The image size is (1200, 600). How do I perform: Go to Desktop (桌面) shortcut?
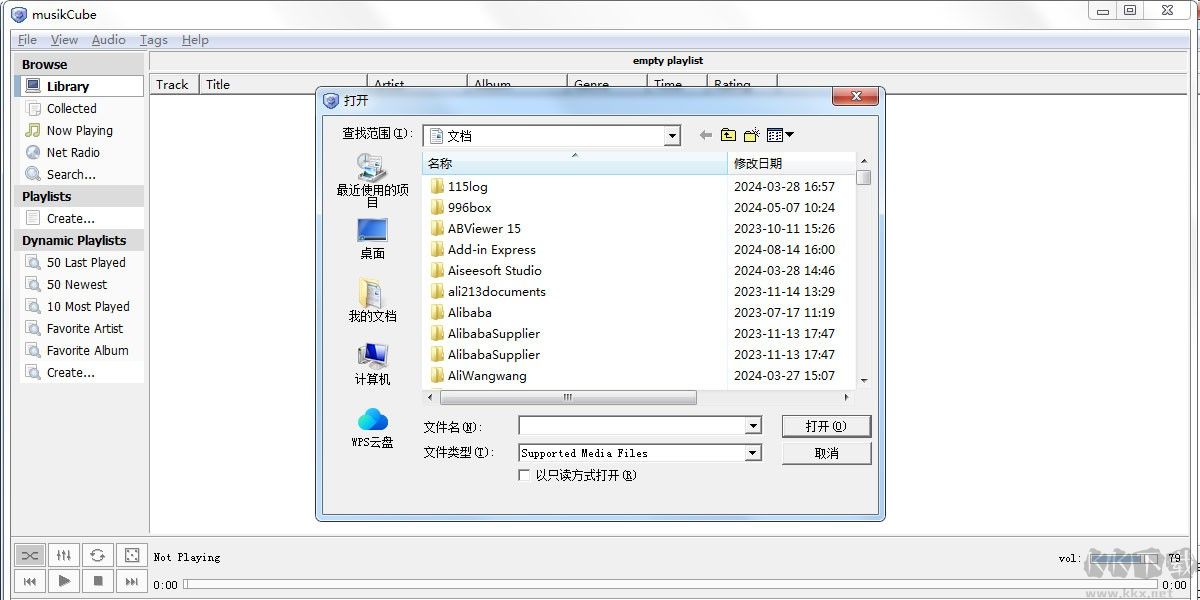point(372,239)
